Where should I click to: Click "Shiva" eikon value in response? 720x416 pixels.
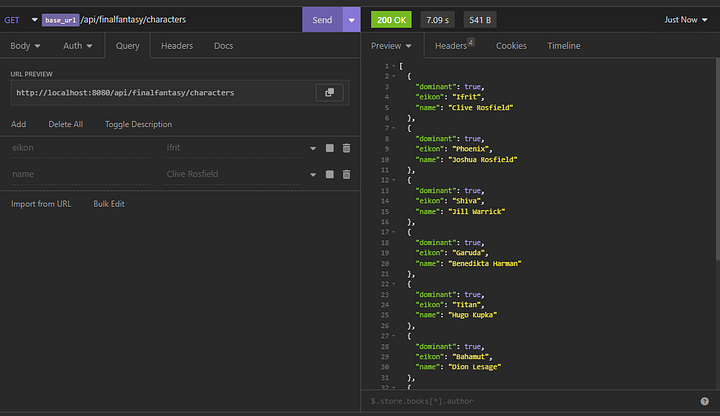[x=467, y=201]
